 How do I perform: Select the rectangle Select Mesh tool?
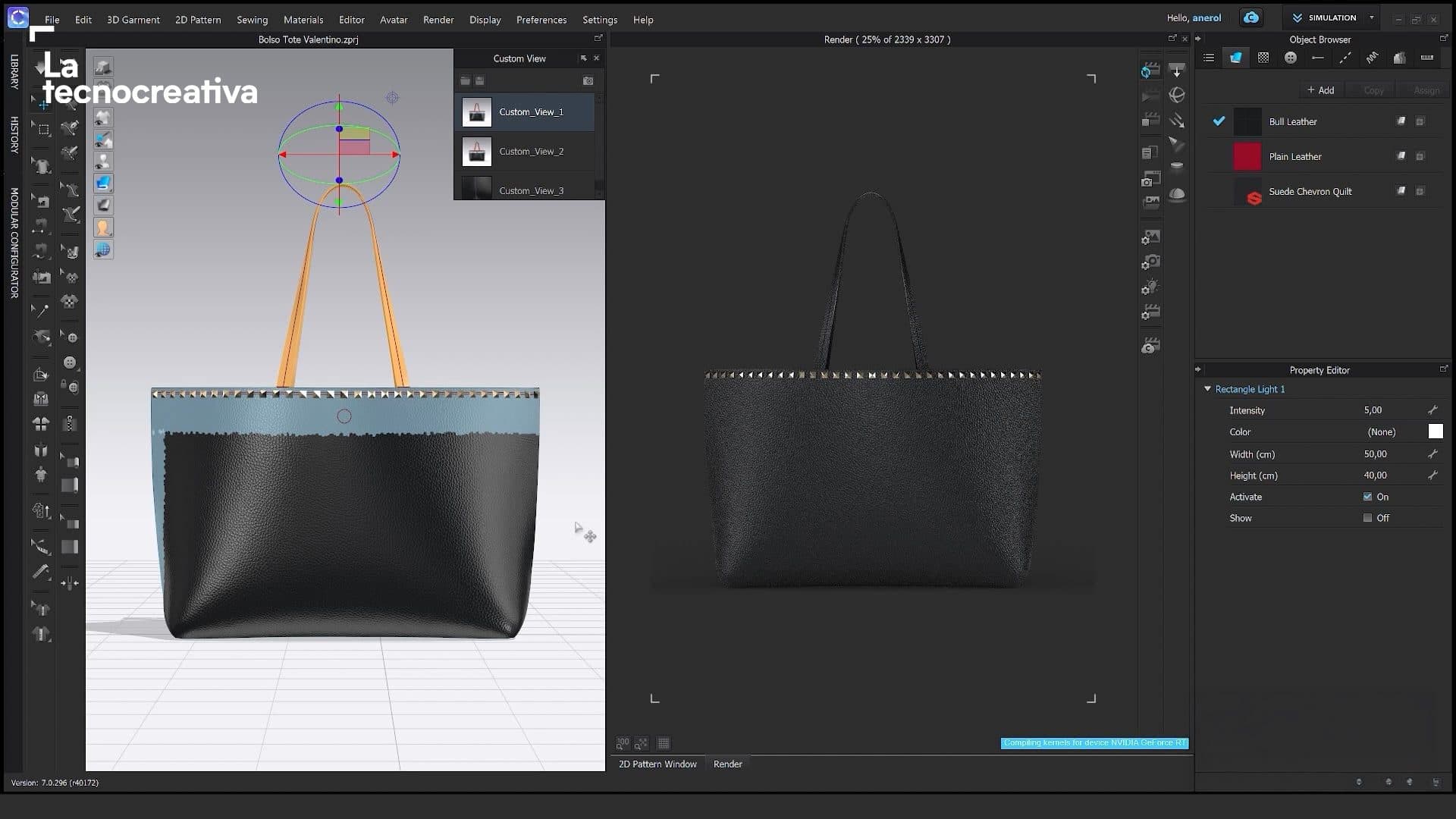click(41, 129)
